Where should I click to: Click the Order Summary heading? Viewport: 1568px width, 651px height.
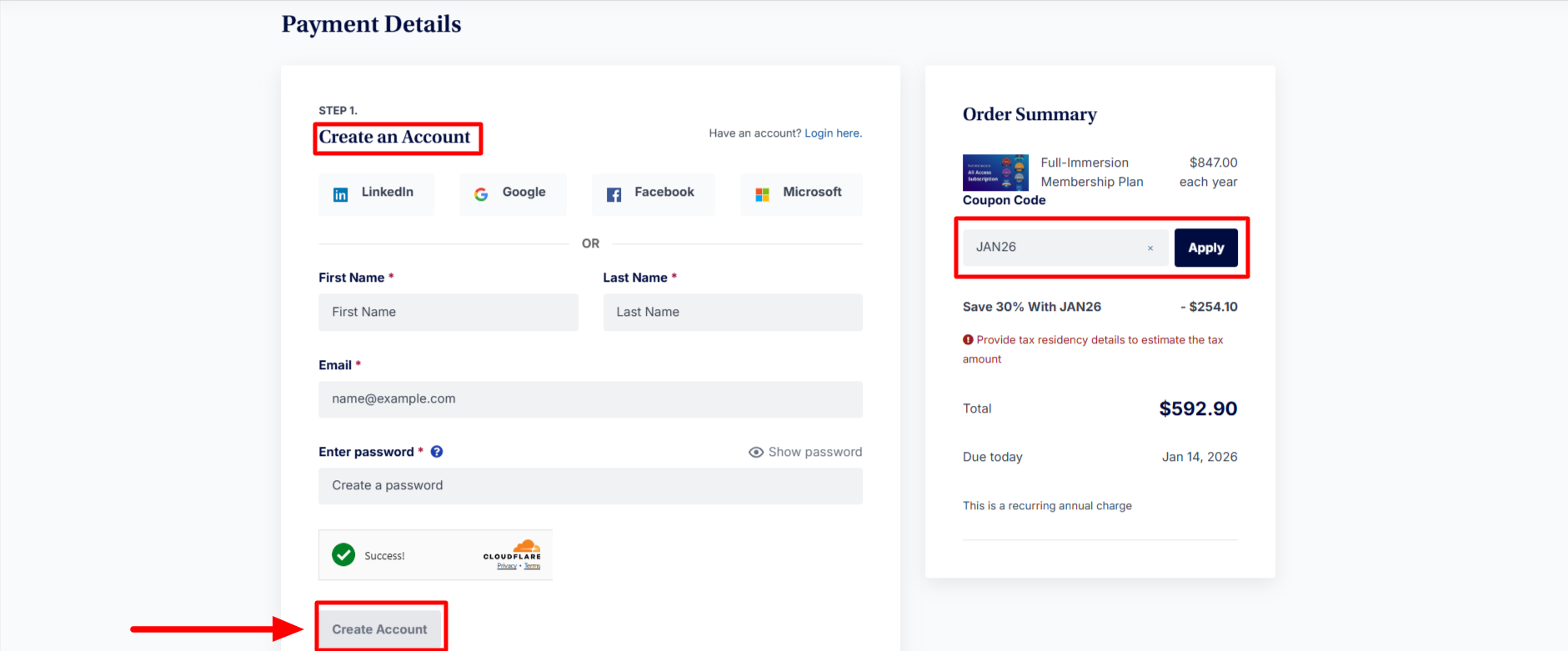(x=1029, y=114)
